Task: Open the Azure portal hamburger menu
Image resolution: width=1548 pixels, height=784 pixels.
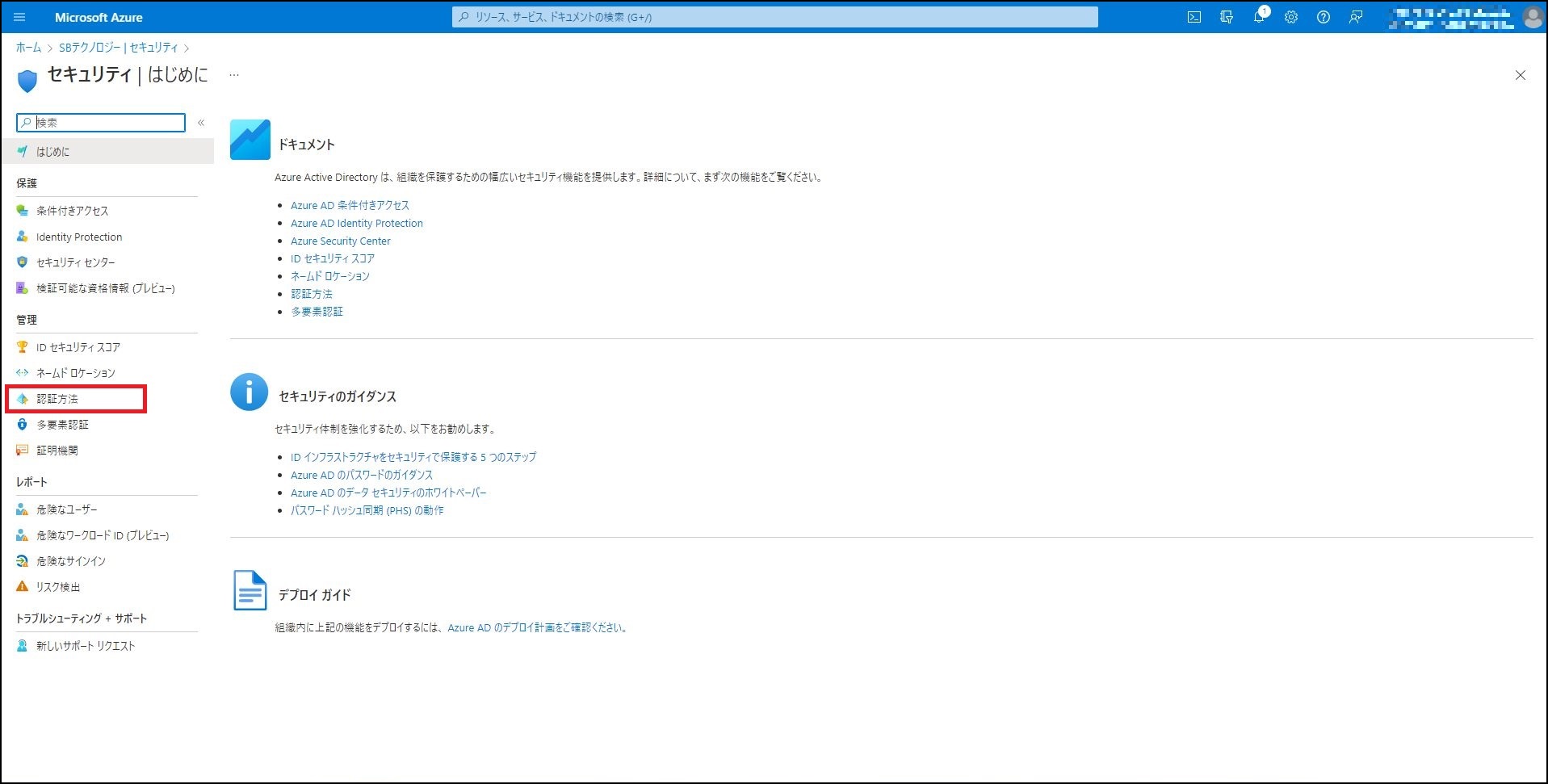Action: coord(20,17)
